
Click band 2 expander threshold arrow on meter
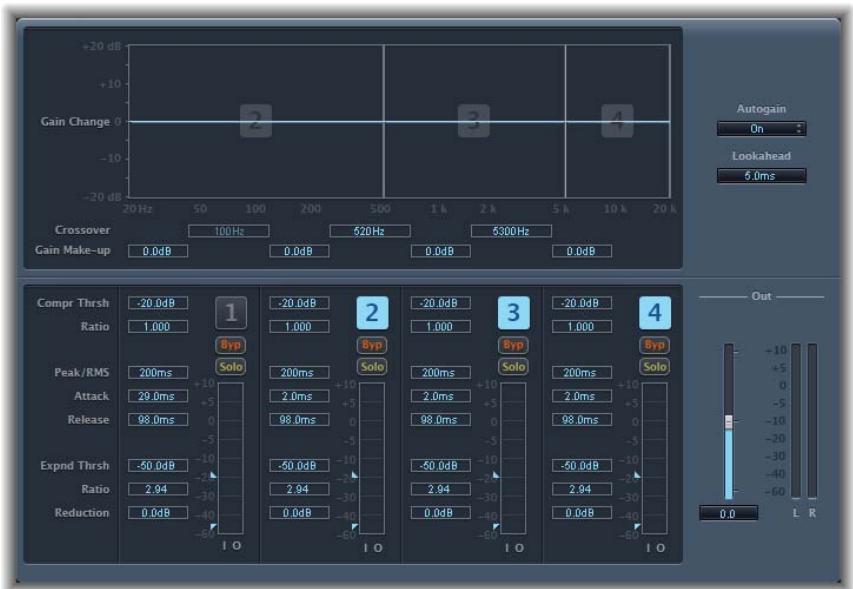(x=355, y=526)
